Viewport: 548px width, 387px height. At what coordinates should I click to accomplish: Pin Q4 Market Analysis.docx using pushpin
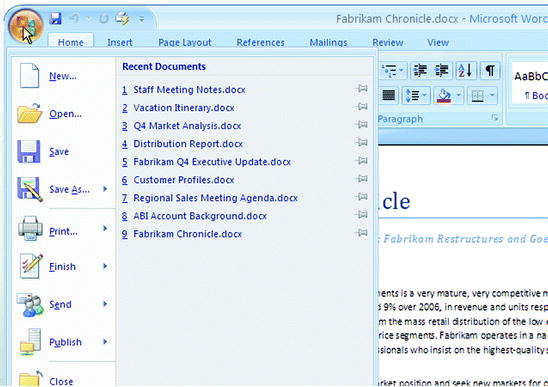point(361,124)
